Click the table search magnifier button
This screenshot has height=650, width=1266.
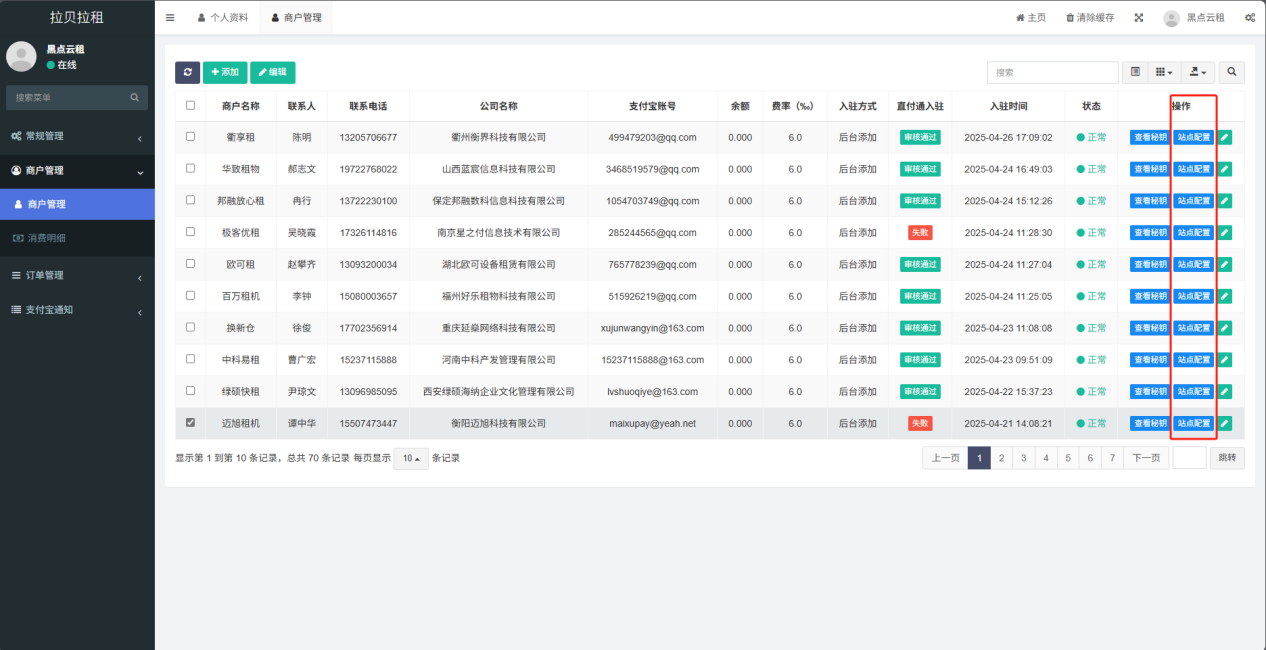point(1232,72)
